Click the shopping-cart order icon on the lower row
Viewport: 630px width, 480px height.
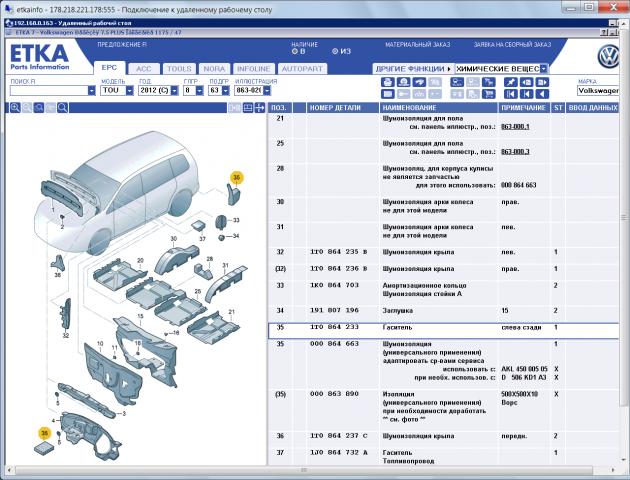click(x=488, y=94)
